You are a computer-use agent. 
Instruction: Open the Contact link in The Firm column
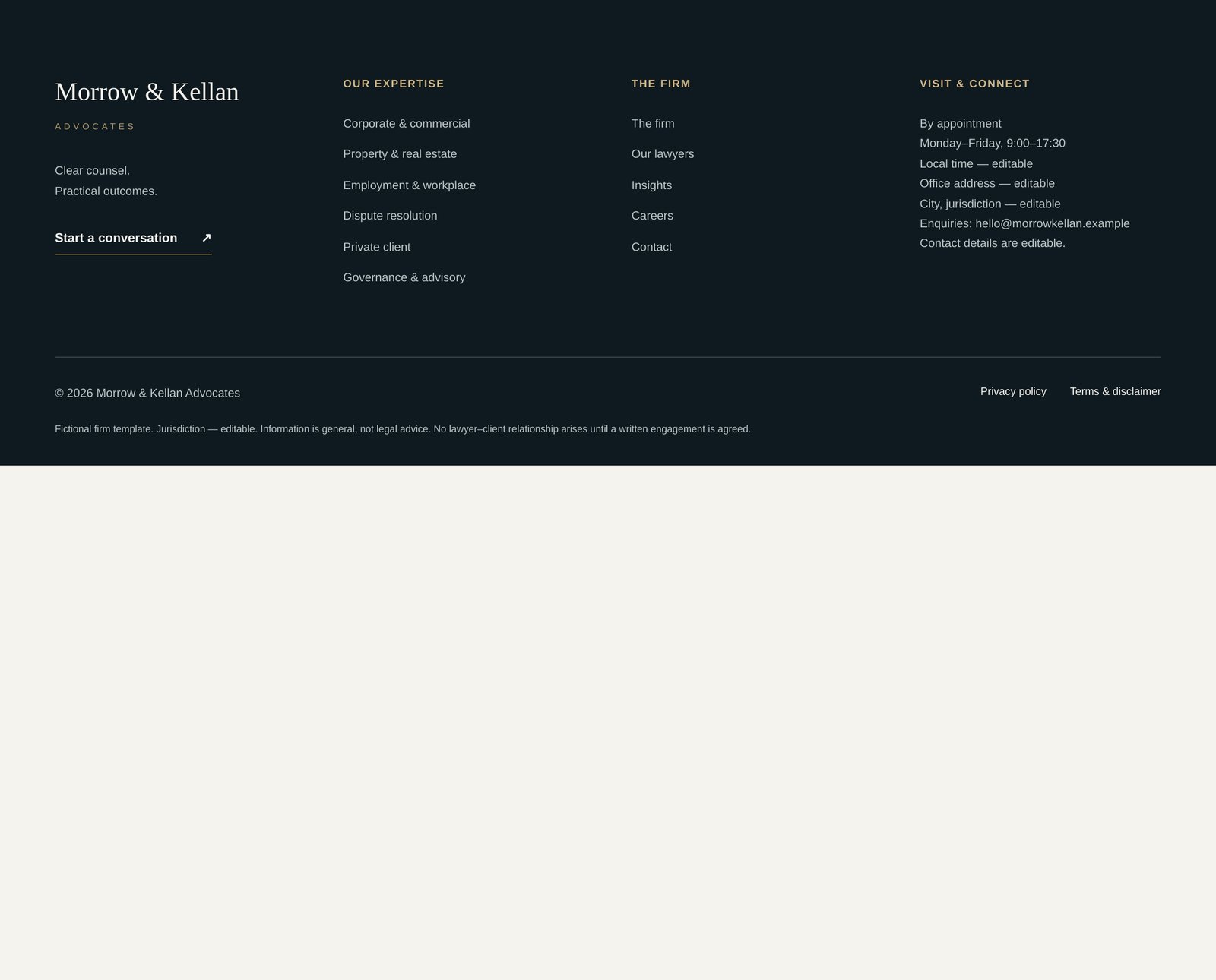[651, 247]
